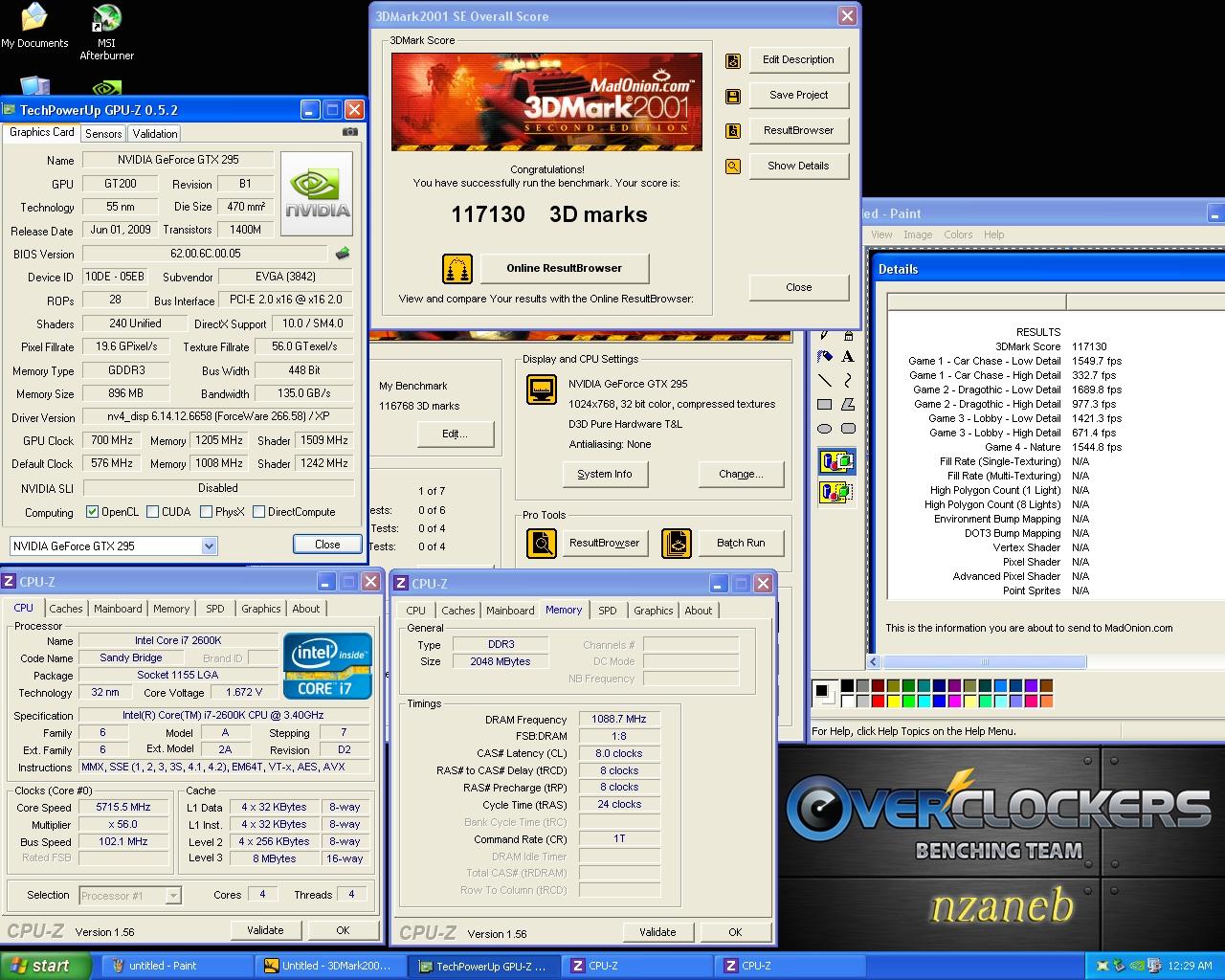The width and height of the screenshot is (1225, 980).
Task: Click the Change... button in Display settings
Action: tap(741, 474)
